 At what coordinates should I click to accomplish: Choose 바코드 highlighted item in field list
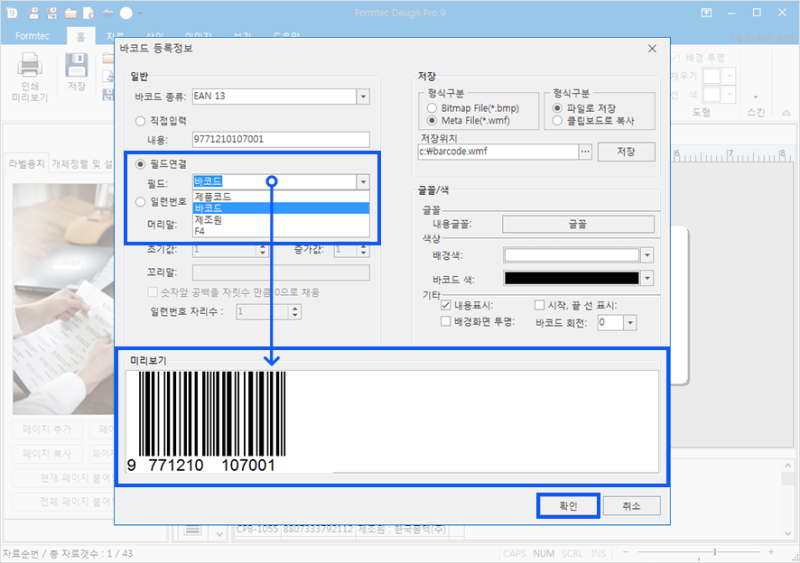coord(281,208)
